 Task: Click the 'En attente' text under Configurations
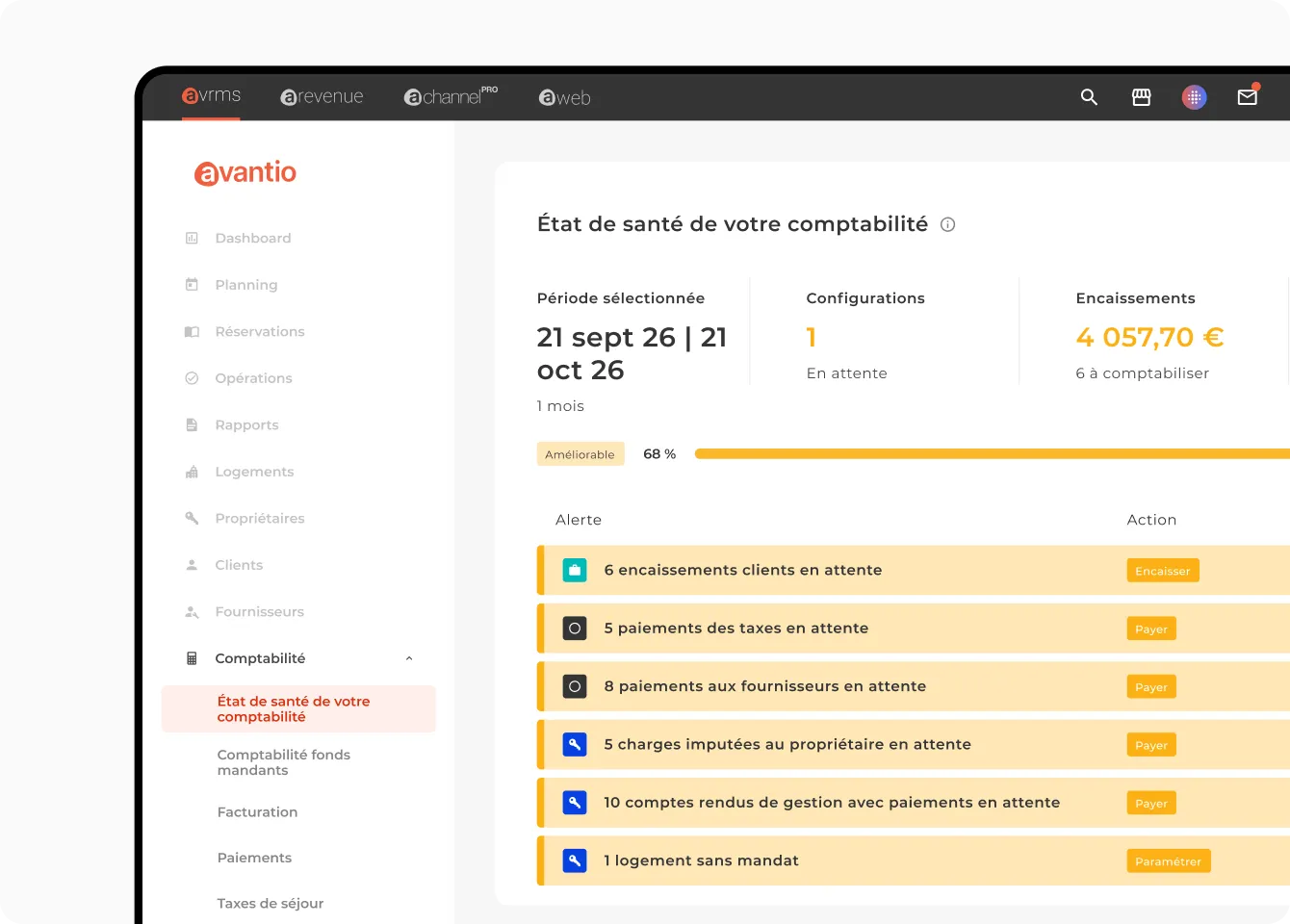point(846,373)
